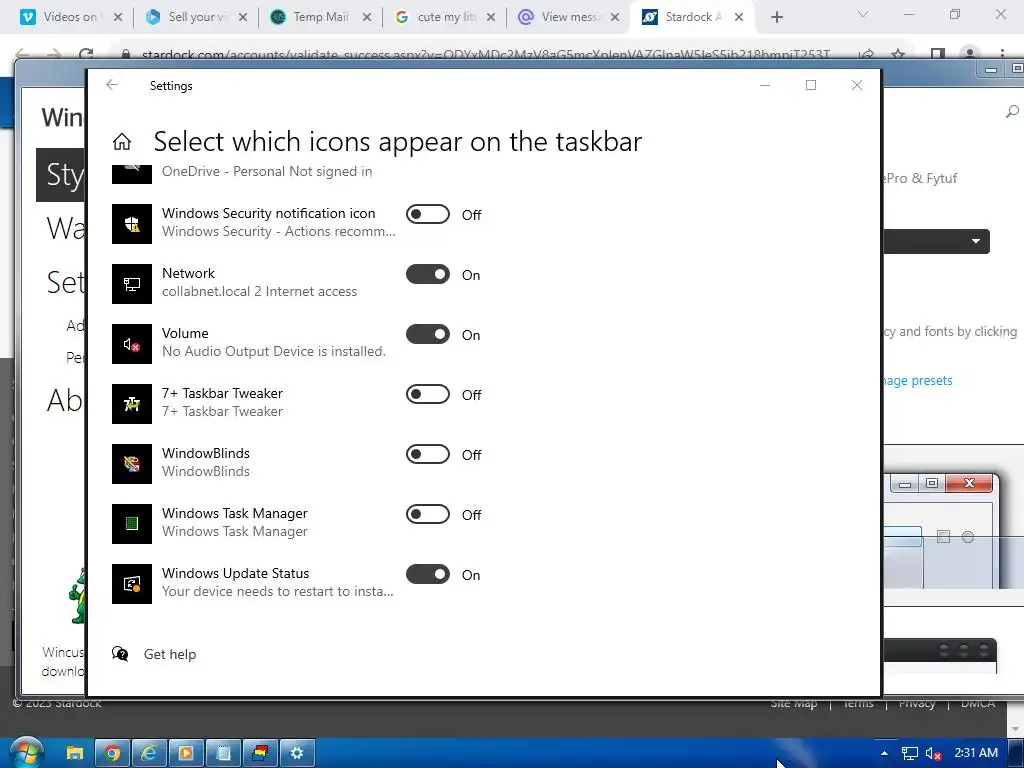Open the Privacy footer link
Image resolution: width=1024 pixels, height=768 pixels.
917,703
